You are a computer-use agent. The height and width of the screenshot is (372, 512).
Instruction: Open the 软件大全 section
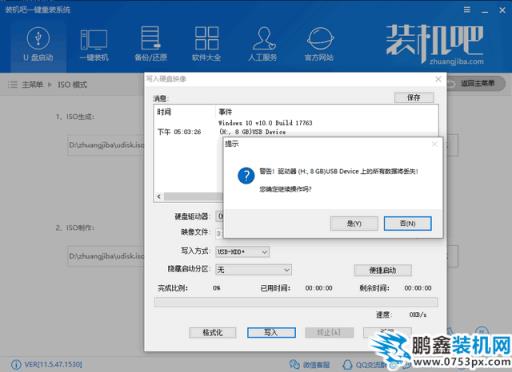click(x=206, y=44)
